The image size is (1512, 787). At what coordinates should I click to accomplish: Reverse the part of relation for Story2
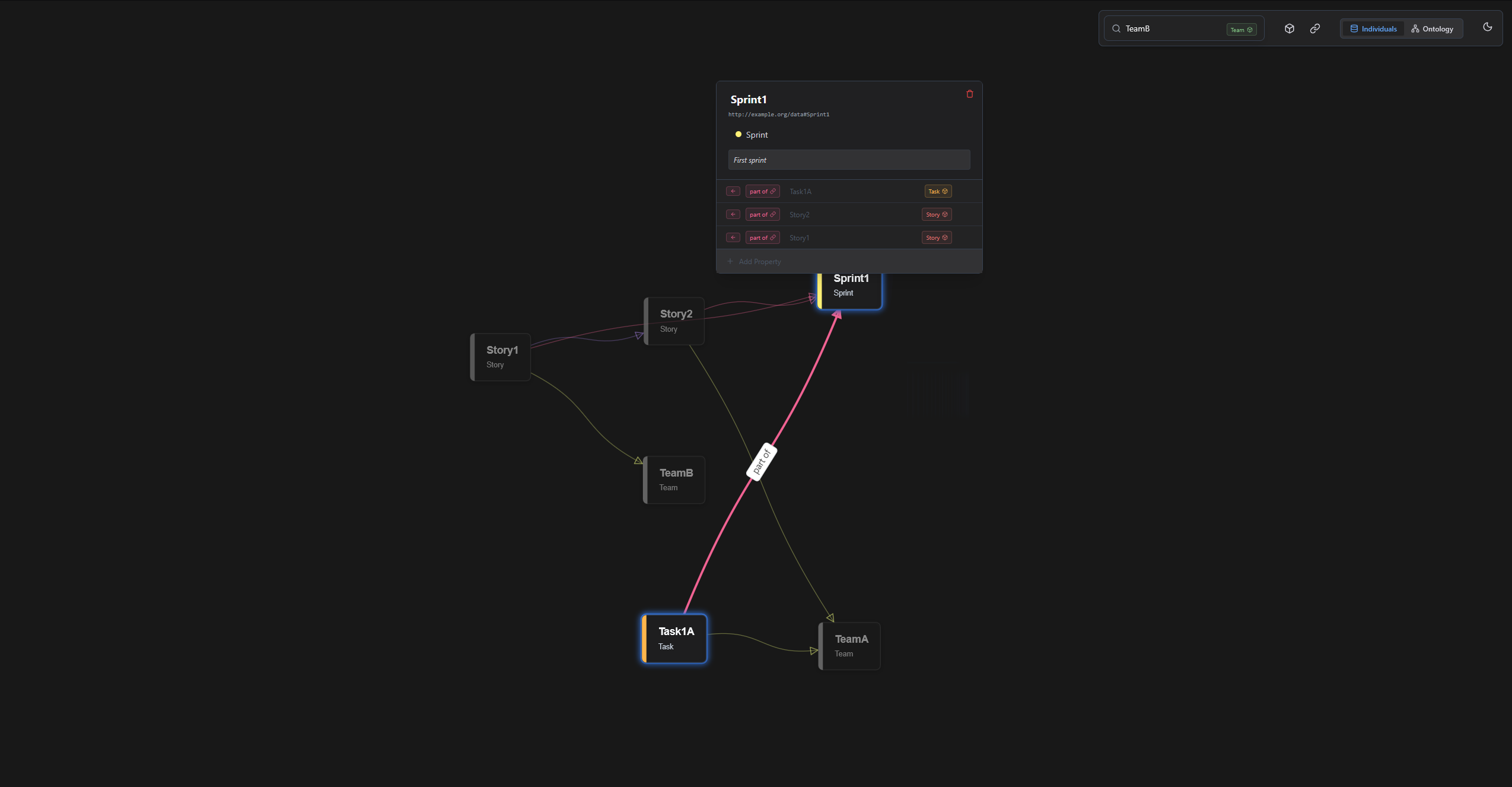pyautogui.click(x=733, y=214)
